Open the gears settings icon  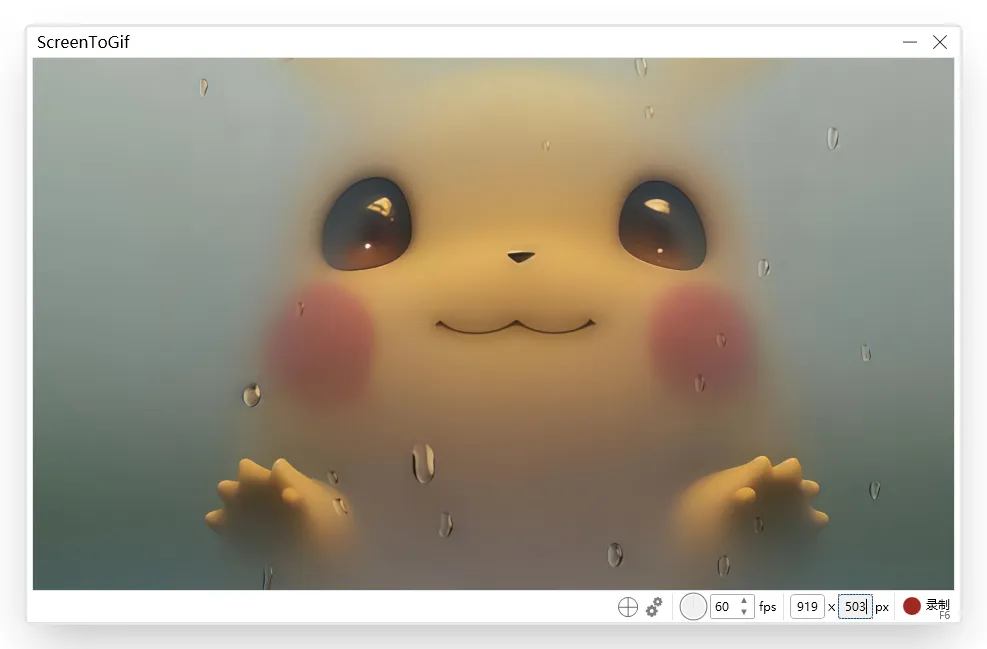(654, 607)
